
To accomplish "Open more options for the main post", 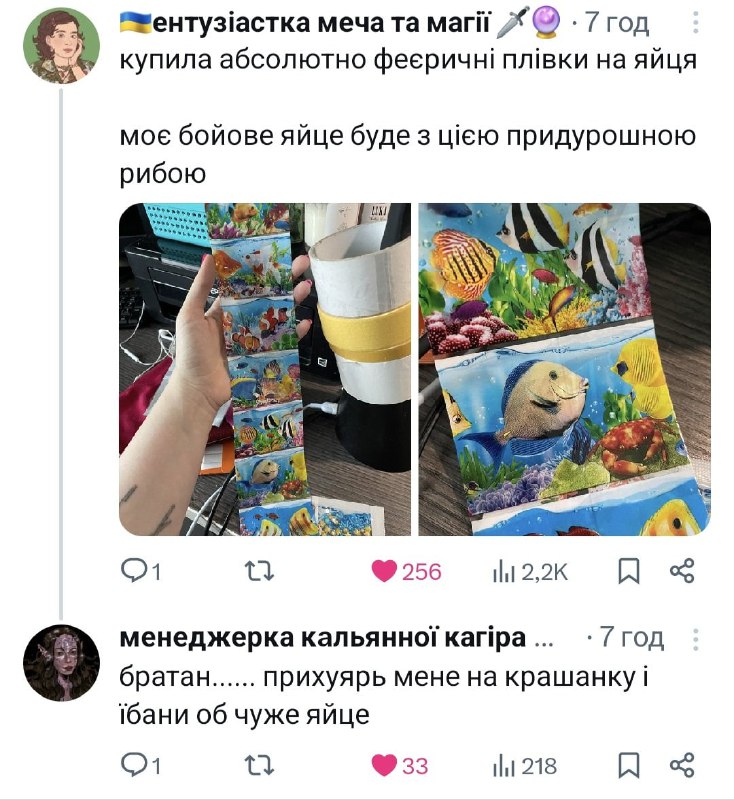I will point(696,23).
